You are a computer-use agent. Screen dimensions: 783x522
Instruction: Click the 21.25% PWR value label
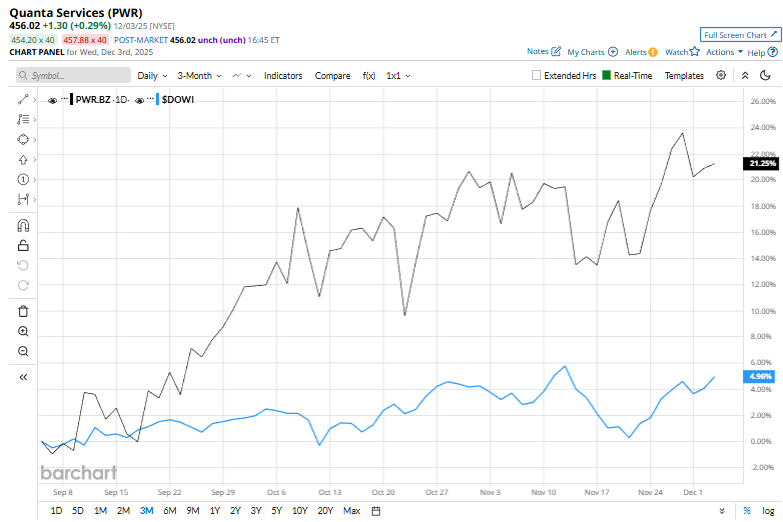761,163
